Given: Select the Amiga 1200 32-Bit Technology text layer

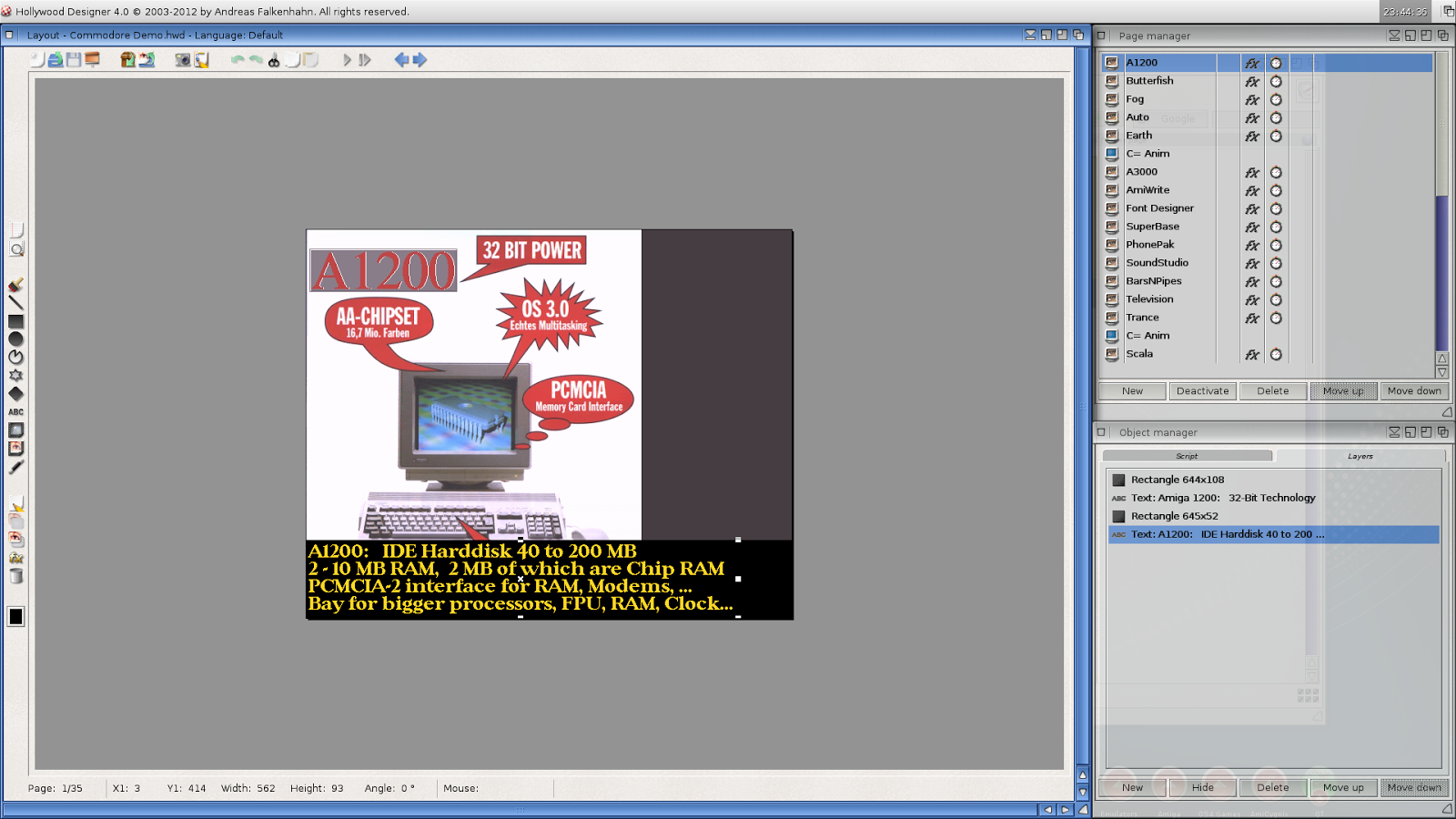Looking at the screenshot, I should coord(1273,498).
